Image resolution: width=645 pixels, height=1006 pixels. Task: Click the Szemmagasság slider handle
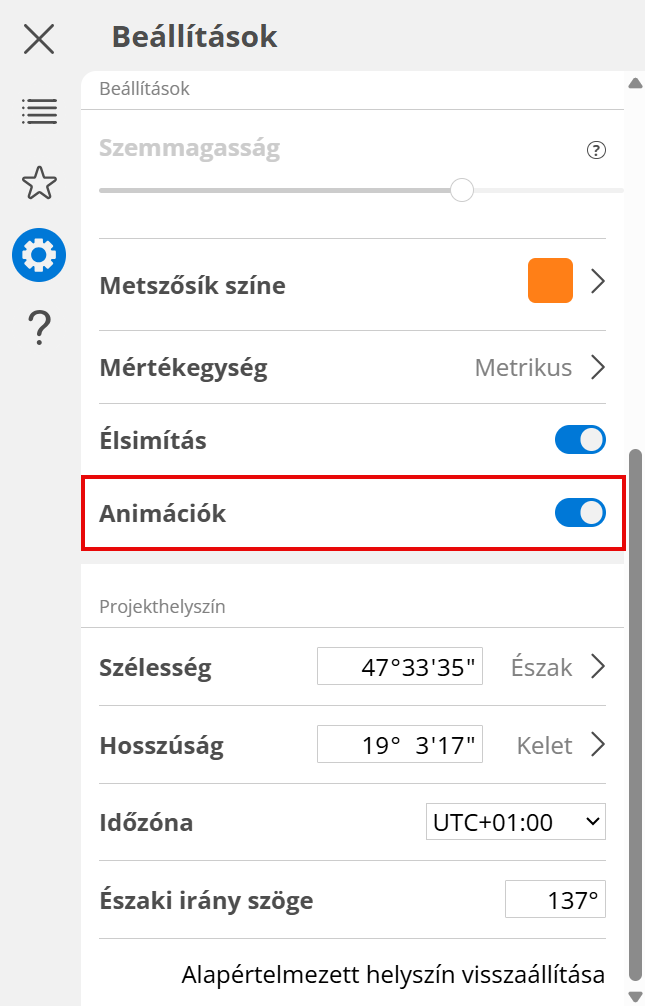pyautogui.click(x=462, y=190)
